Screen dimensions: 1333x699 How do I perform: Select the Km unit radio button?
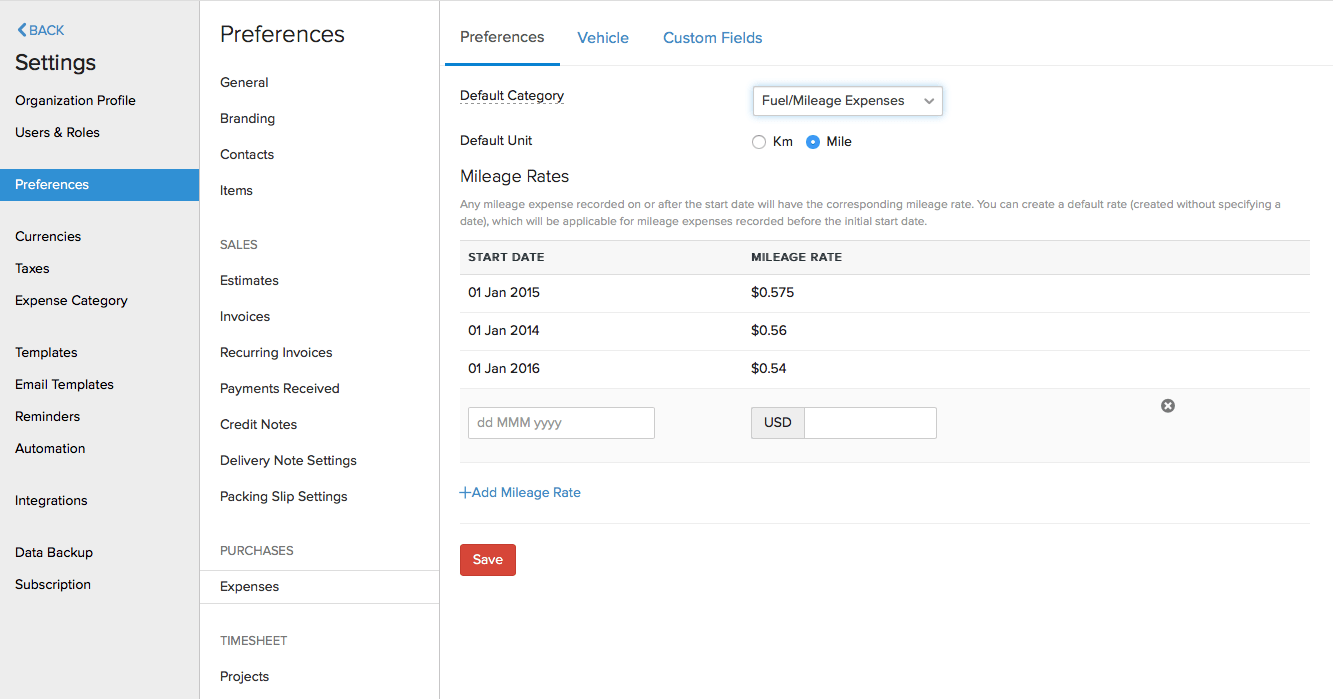pos(759,142)
